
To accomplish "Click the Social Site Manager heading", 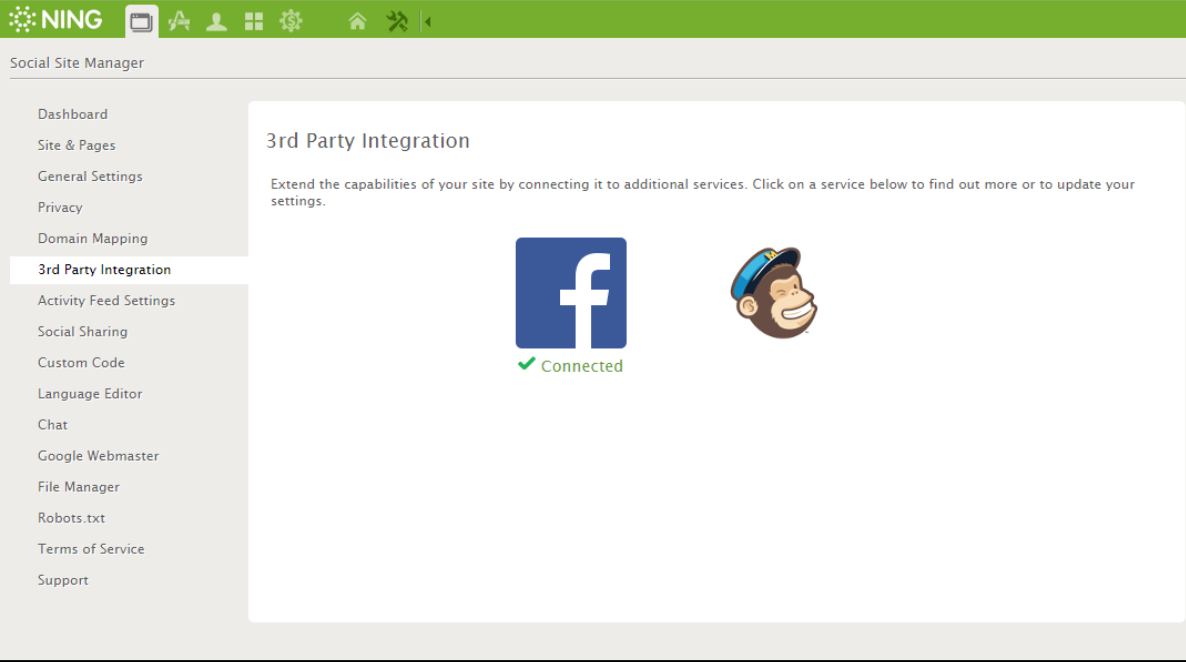I will pos(76,63).
